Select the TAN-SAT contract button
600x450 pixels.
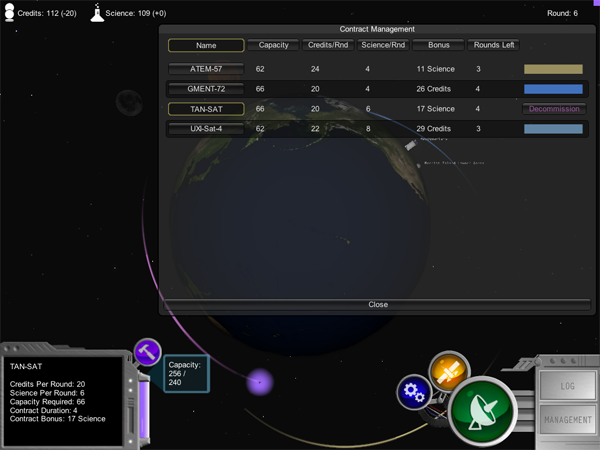coord(206,109)
